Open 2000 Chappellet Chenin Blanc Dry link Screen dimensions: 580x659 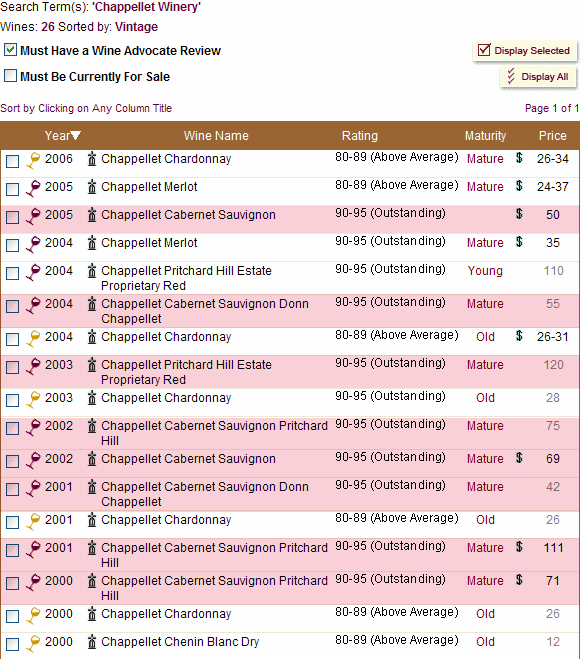click(180, 642)
